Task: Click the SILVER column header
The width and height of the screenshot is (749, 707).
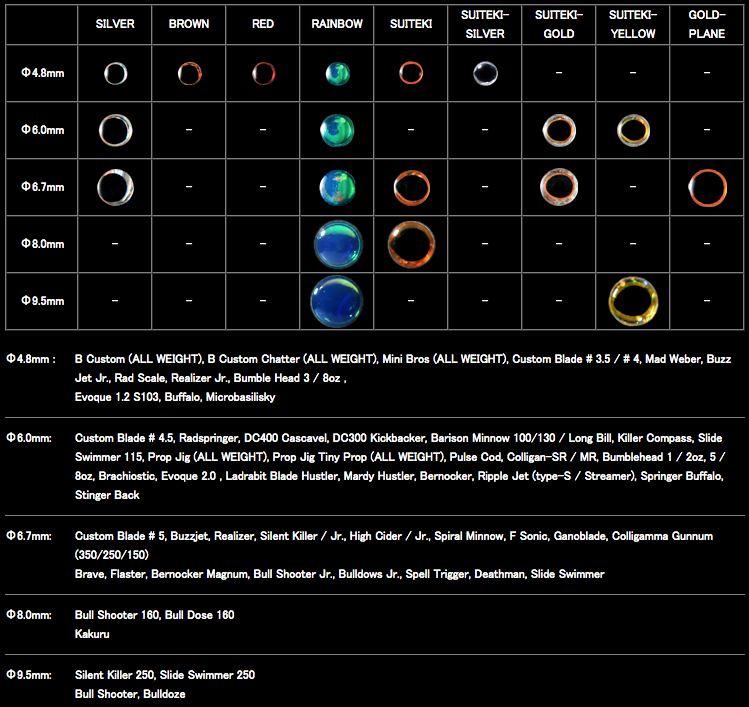Action: click(115, 24)
